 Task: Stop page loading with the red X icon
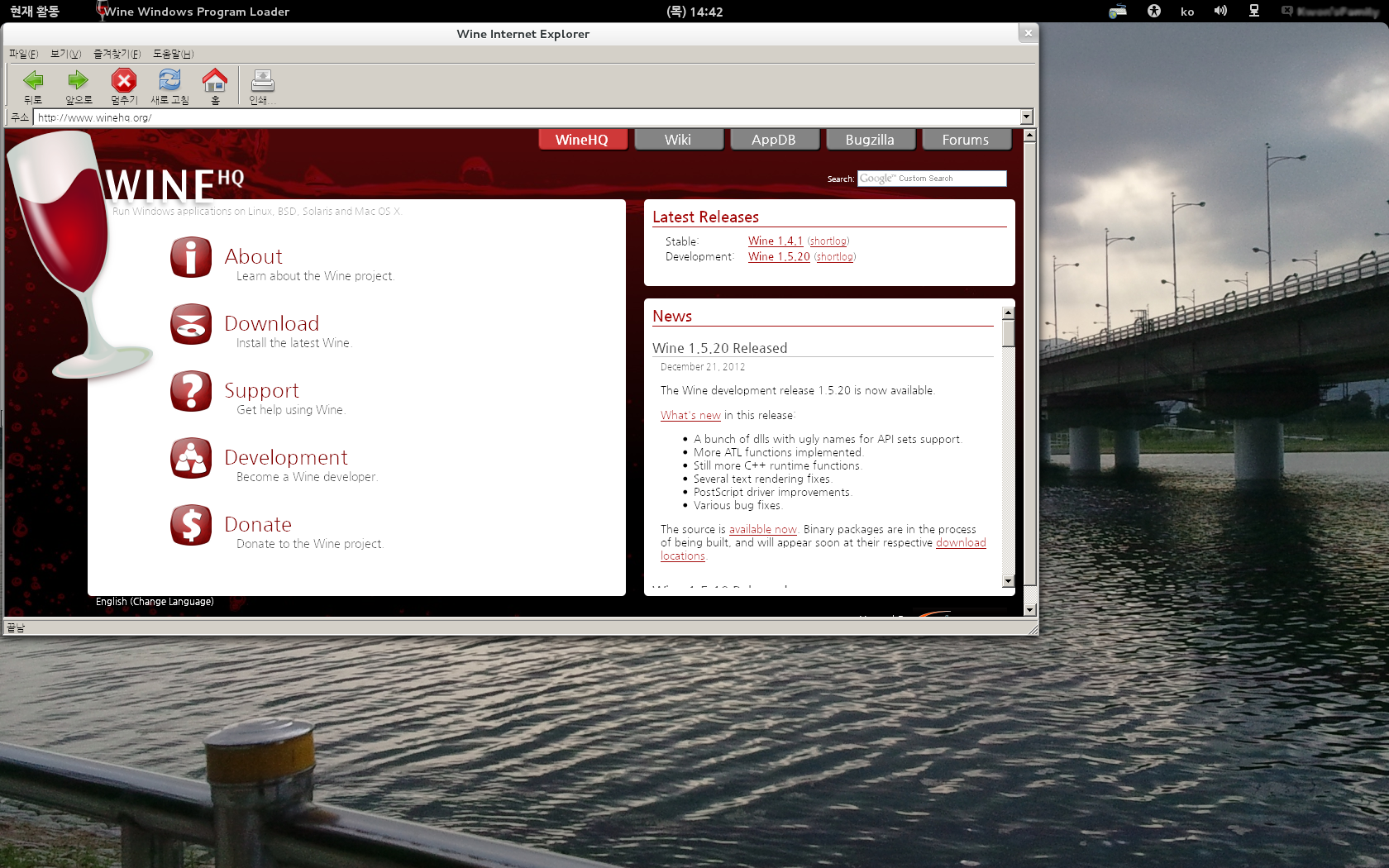124,81
